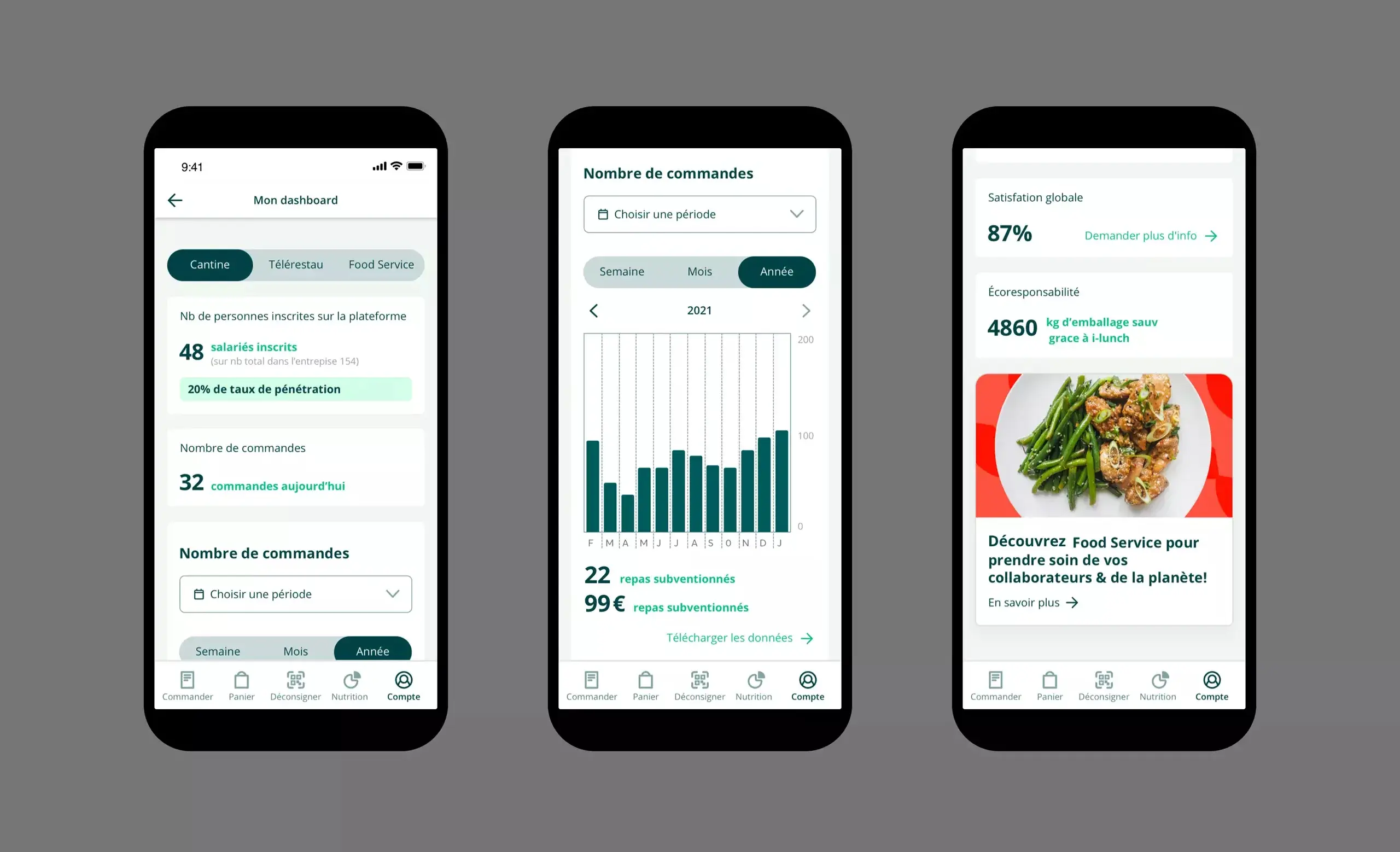Tap the right chevron on 2021 navigation
The image size is (1400, 852).
(x=805, y=309)
